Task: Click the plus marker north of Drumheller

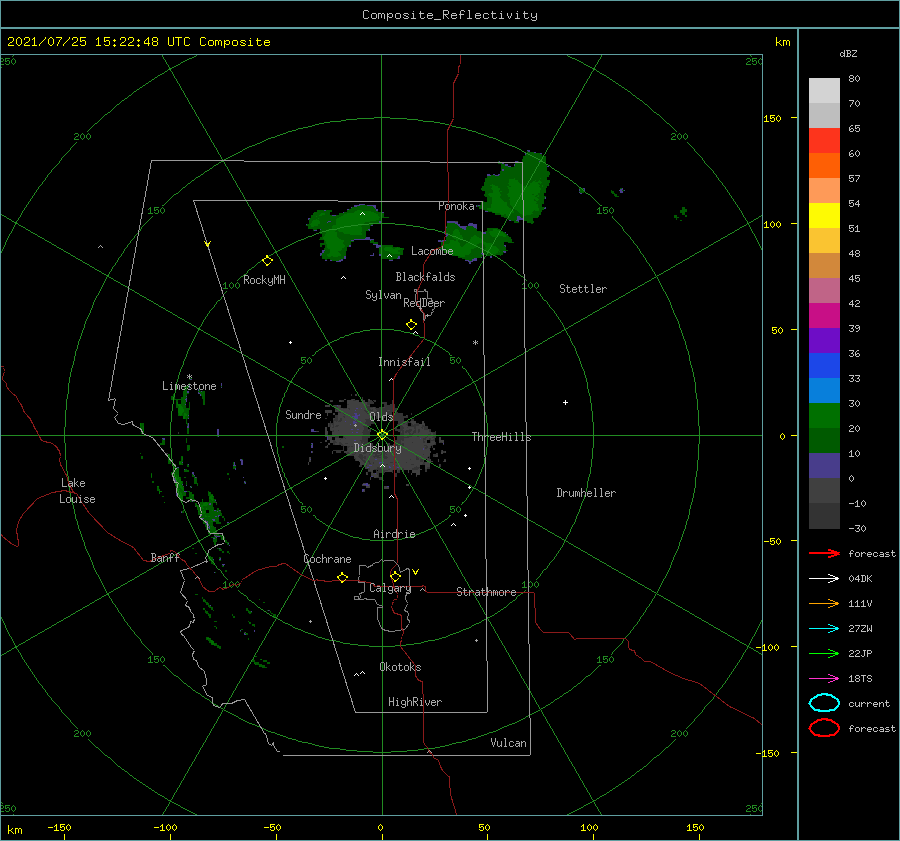Action: pos(565,402)
